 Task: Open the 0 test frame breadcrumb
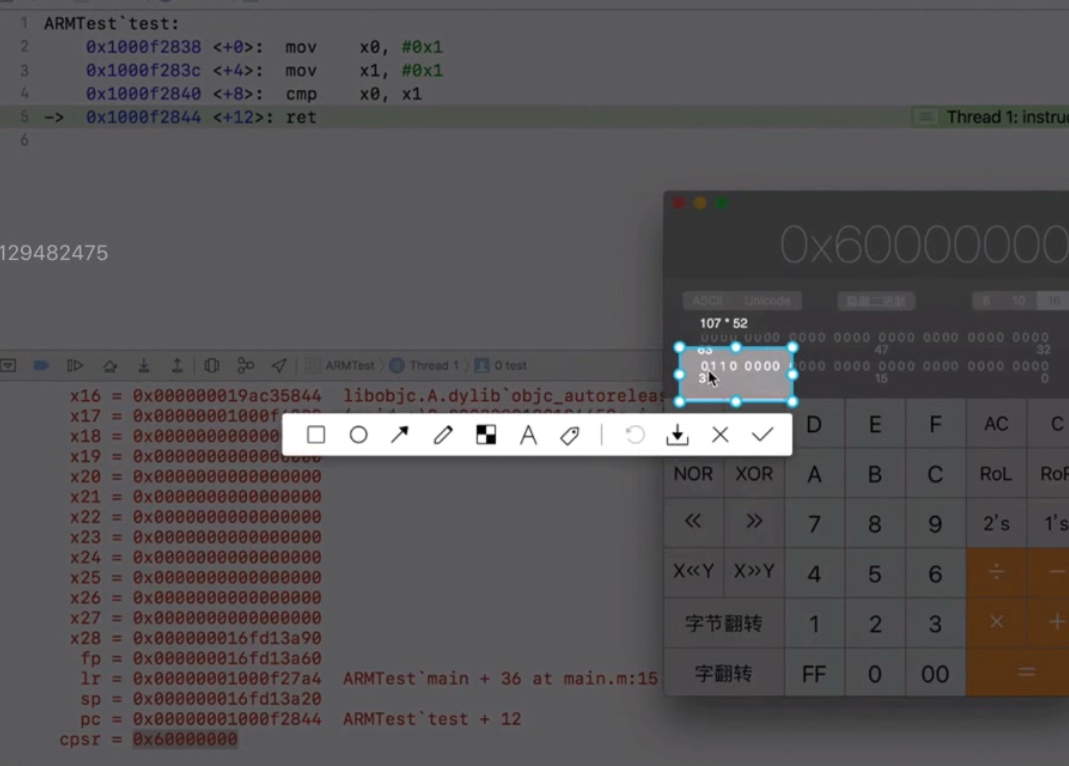(501, 365)
